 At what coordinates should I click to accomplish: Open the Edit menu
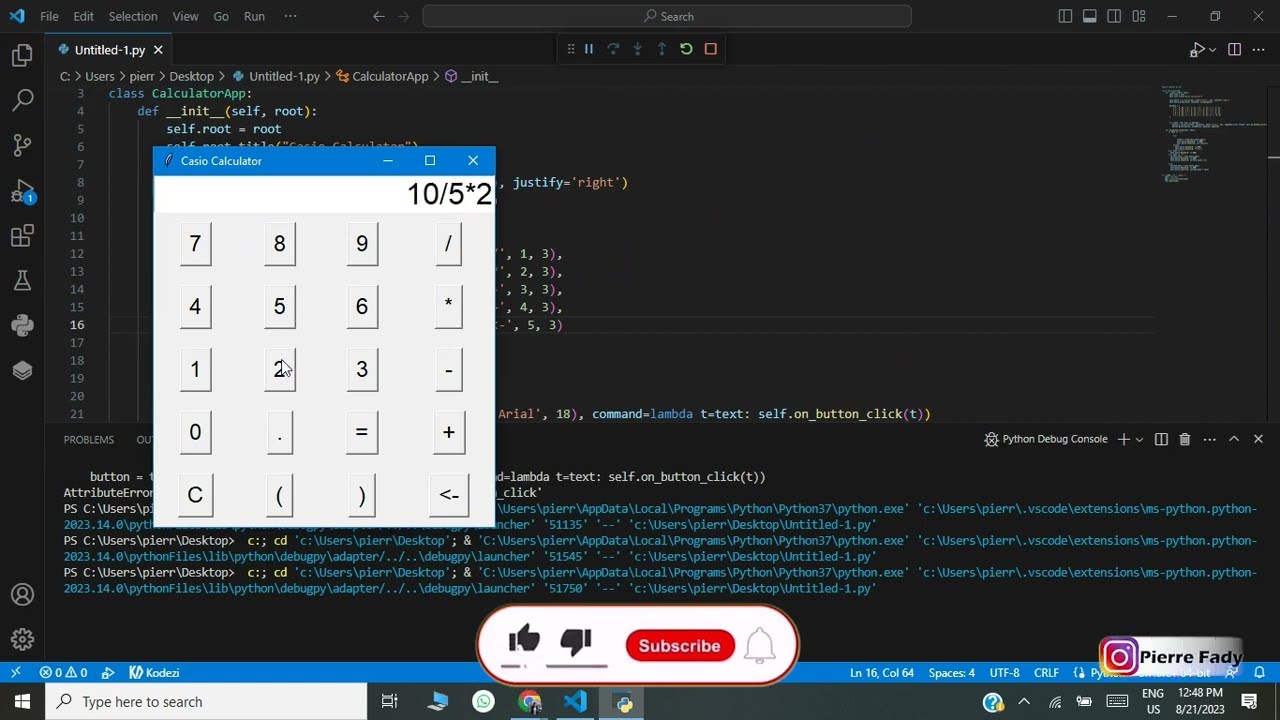pyautogui.click(x=84, y=16)
